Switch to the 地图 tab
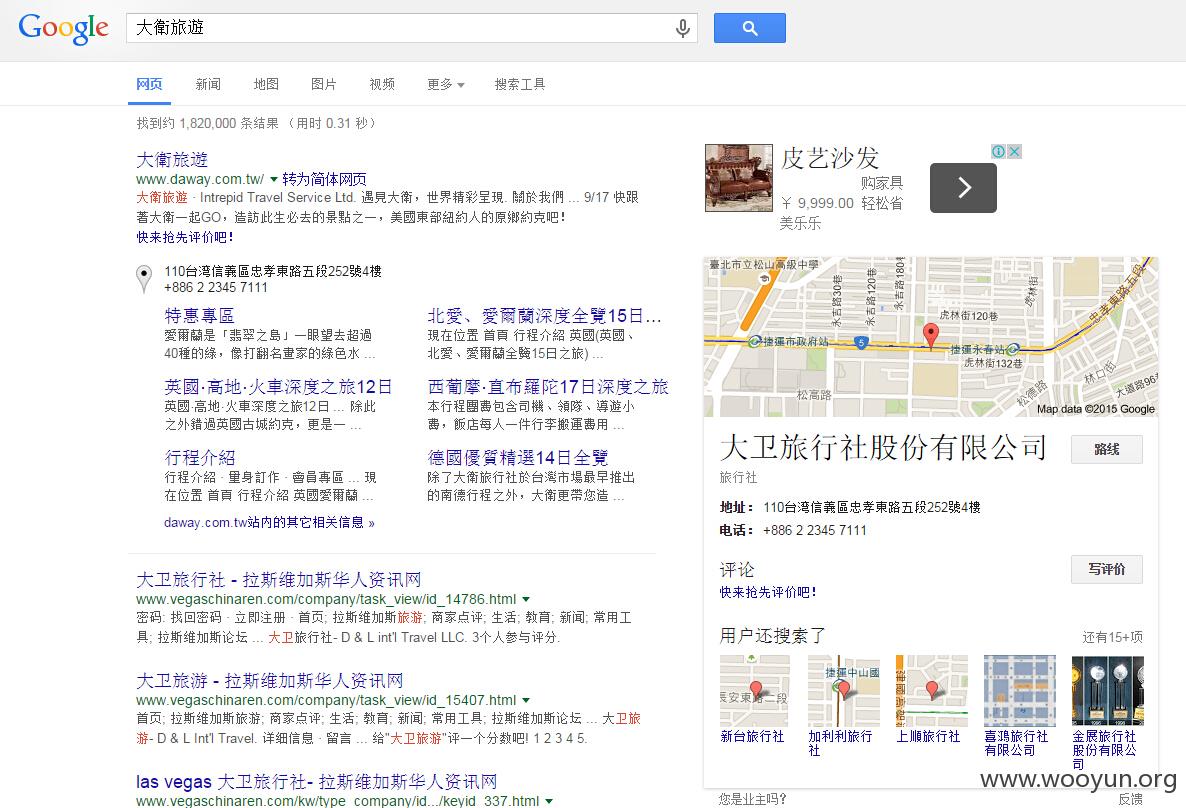The width and height of the screenshot is (1186, 808). (265, 84)
